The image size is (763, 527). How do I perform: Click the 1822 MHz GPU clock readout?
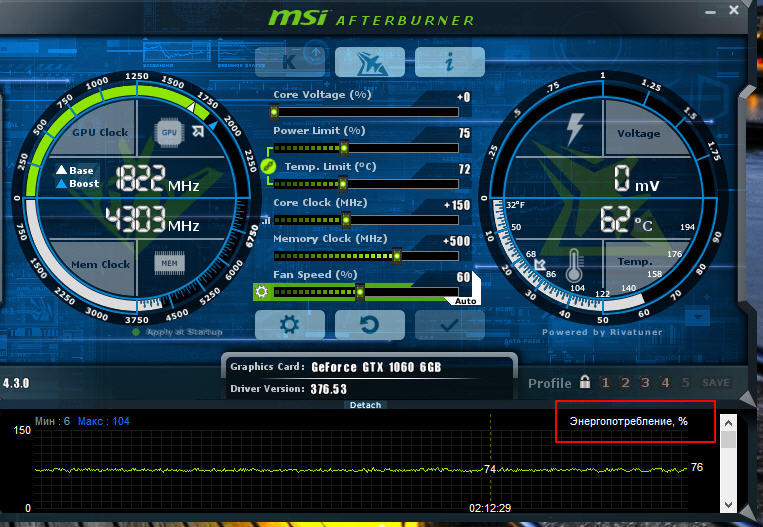[157, 178]
